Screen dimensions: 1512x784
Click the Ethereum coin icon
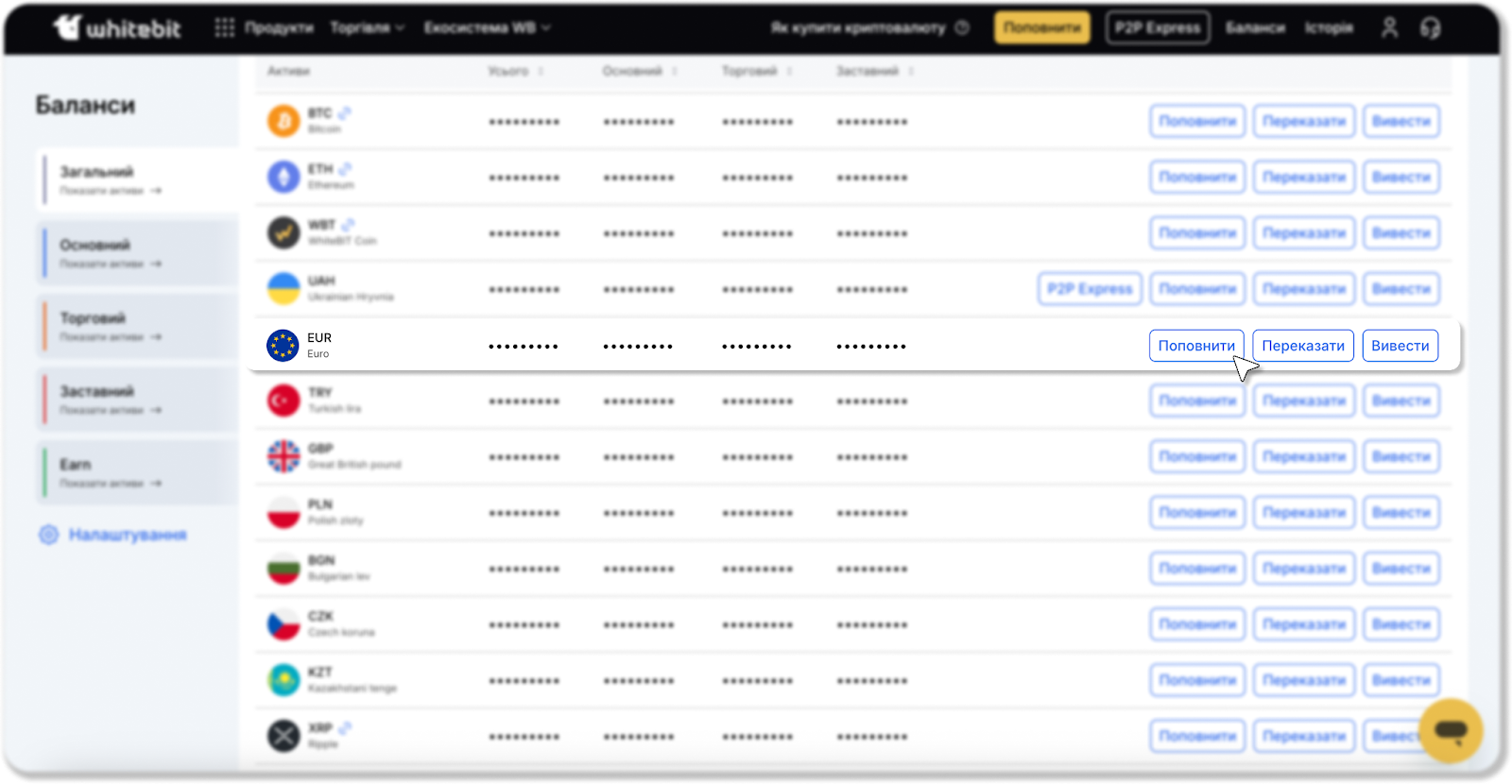[x=283, y=177]
